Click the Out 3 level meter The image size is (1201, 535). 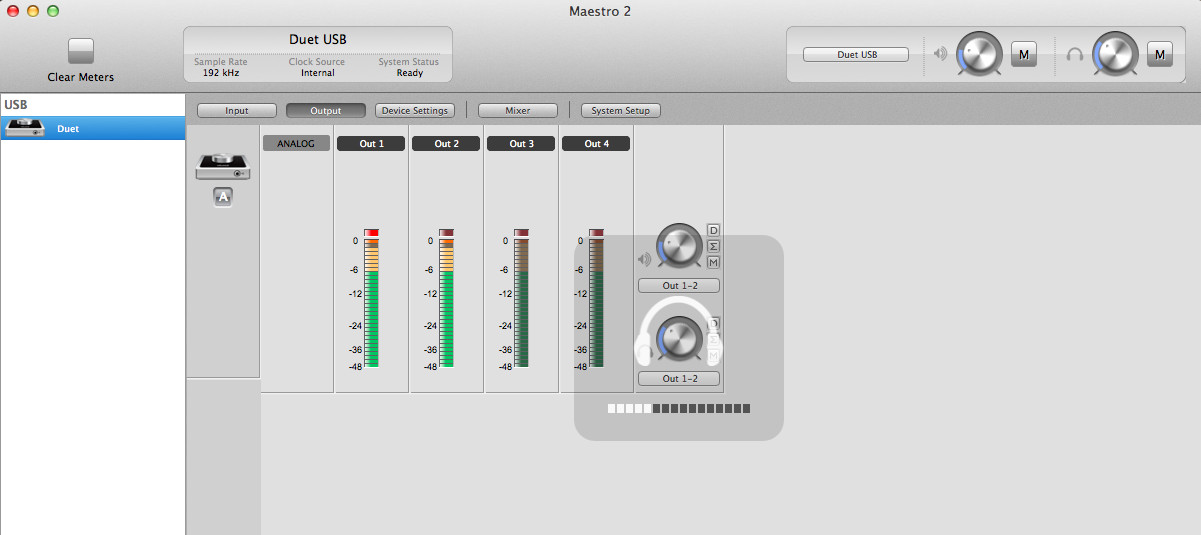(521, 303)
